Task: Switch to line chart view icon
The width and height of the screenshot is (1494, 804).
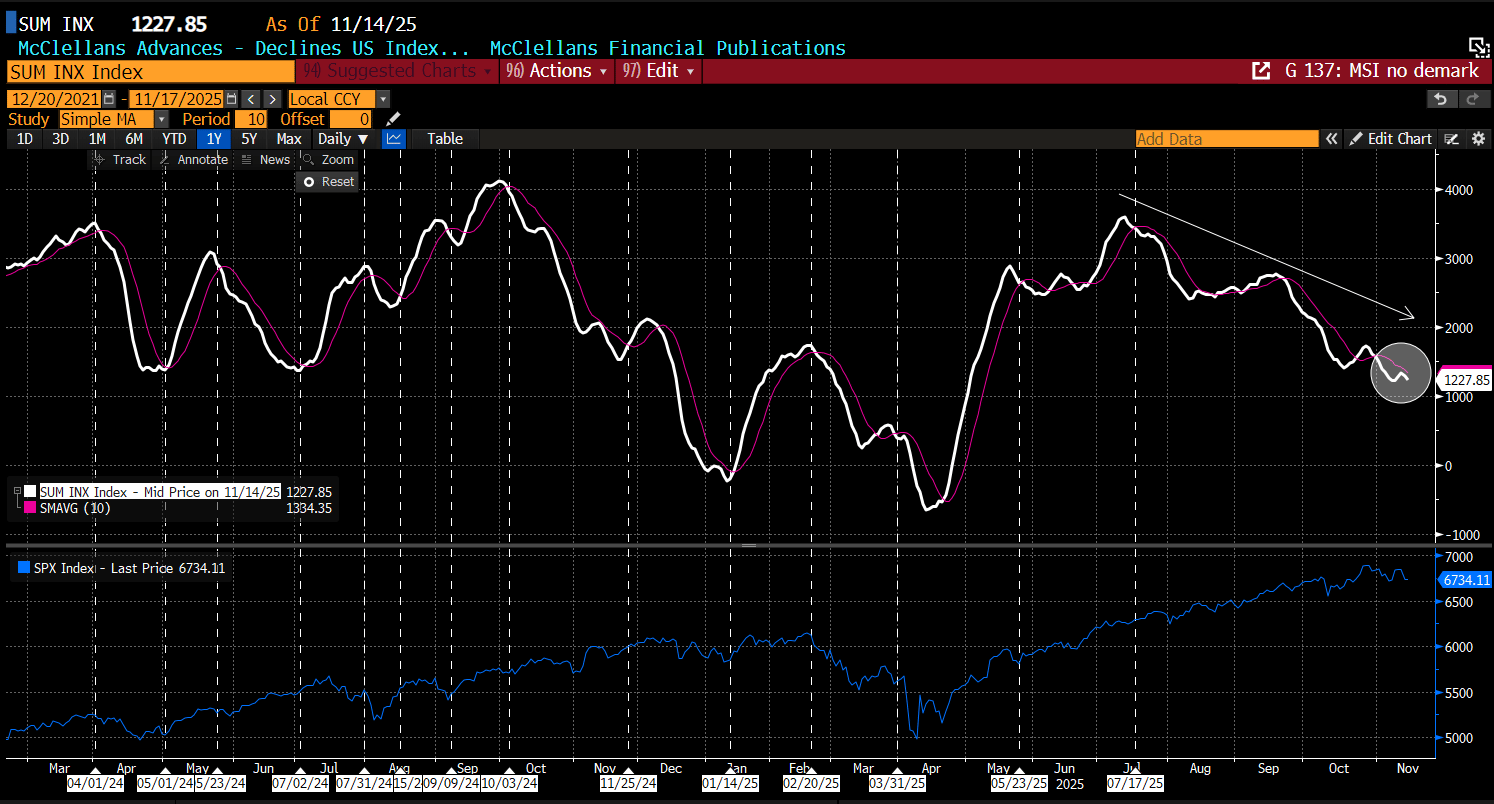Action: (x=394, y=139)
